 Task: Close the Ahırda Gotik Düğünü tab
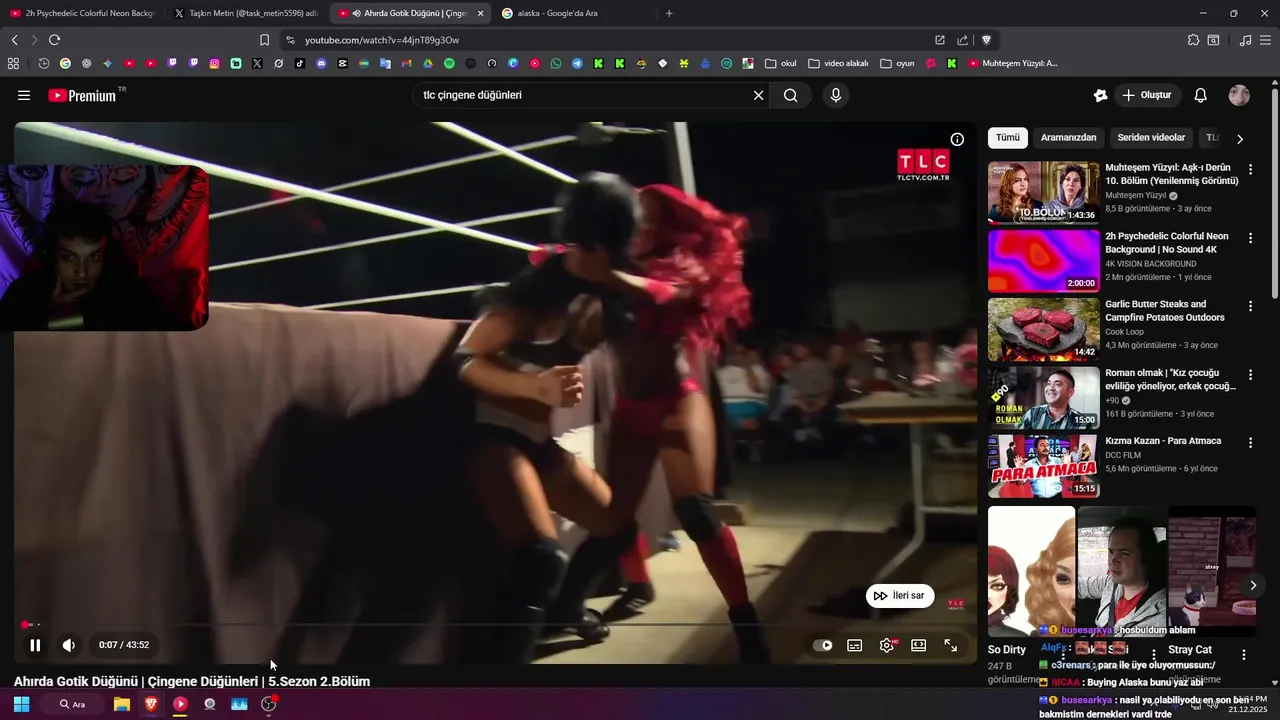coord(481,13)
